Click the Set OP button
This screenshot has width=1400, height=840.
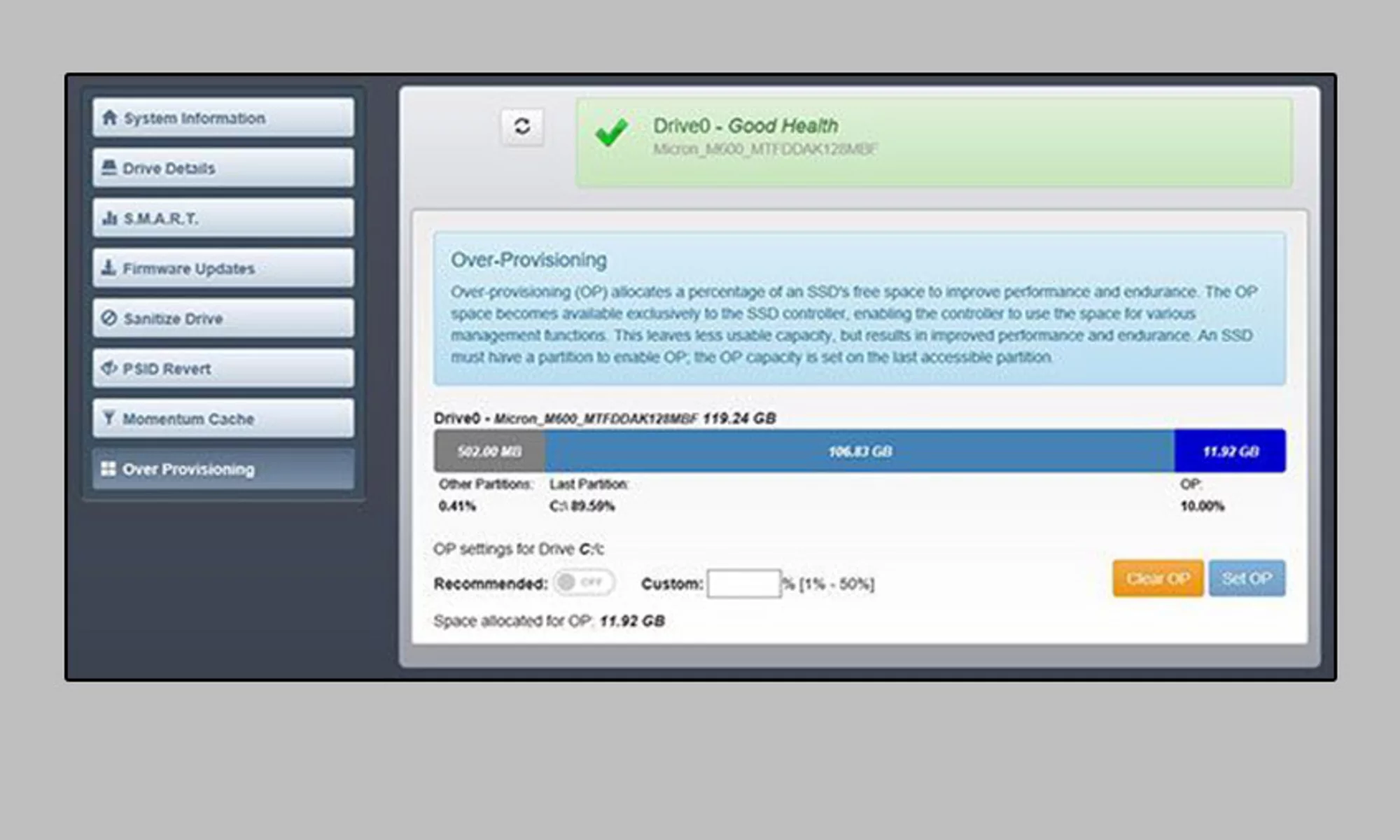pyautogui.click(x=1246, y=578)
